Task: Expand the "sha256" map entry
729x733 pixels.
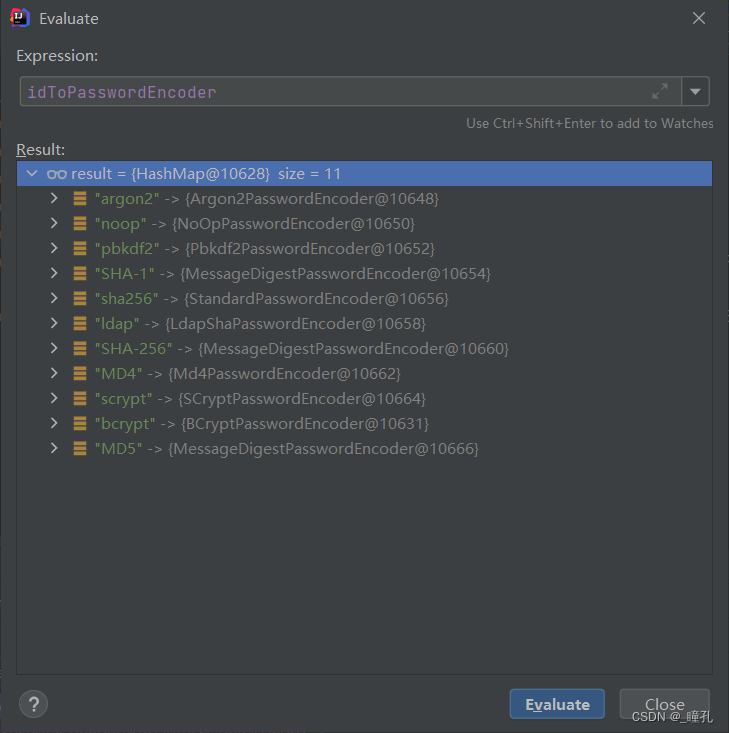Action: point(54,298)
